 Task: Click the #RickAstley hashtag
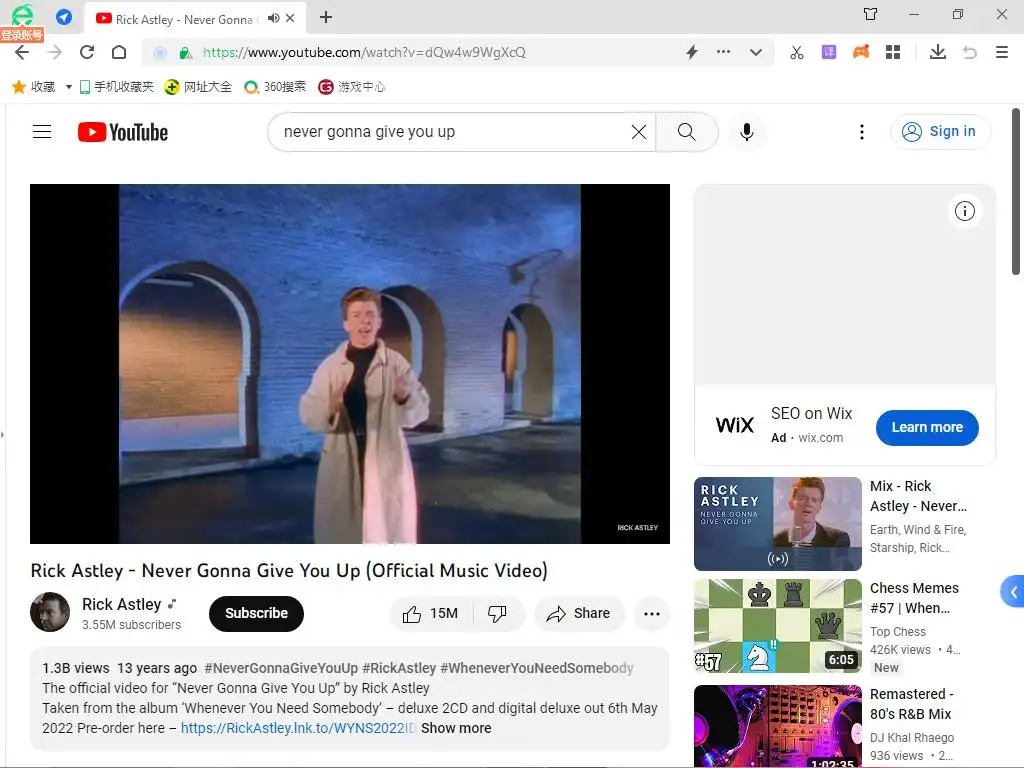[399, 668]
